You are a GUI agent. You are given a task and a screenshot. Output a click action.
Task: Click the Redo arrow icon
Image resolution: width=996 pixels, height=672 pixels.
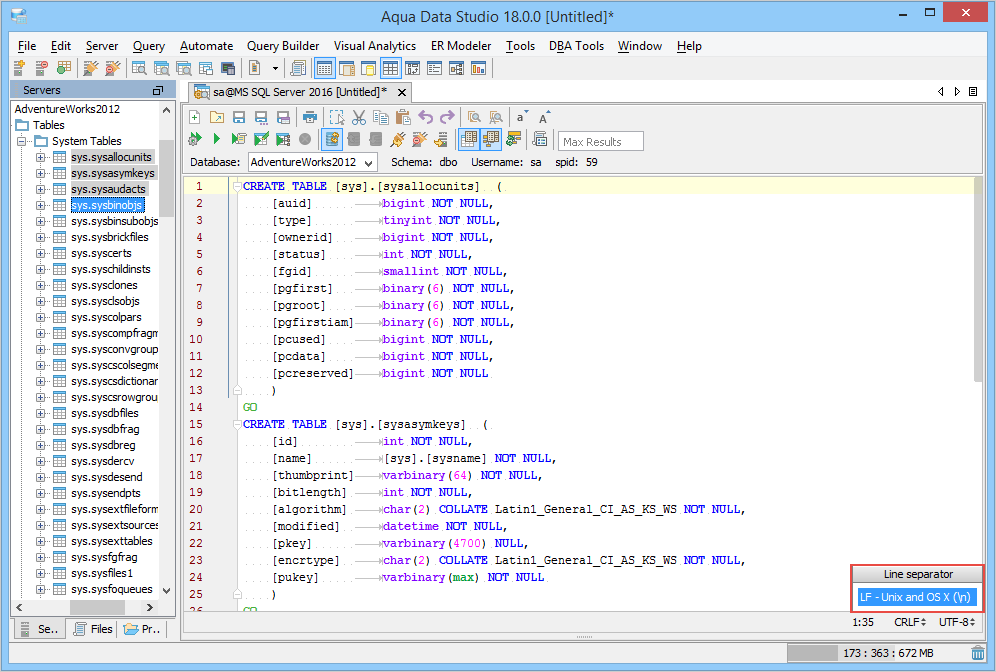pos(447,117)
